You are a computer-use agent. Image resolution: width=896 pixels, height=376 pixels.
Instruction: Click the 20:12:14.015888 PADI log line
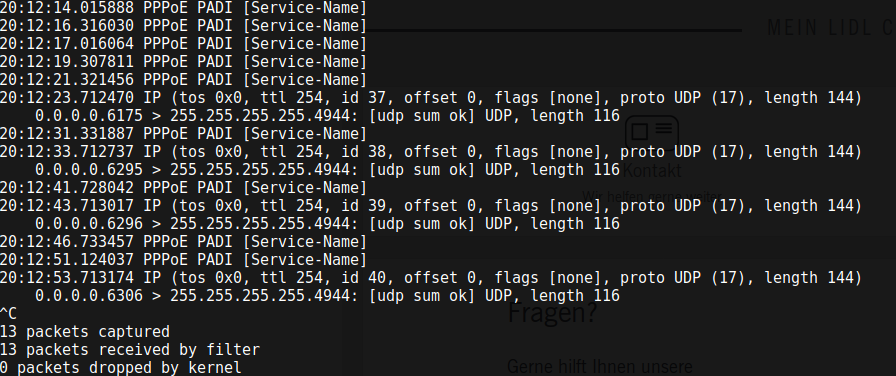(x=183, y=8)
